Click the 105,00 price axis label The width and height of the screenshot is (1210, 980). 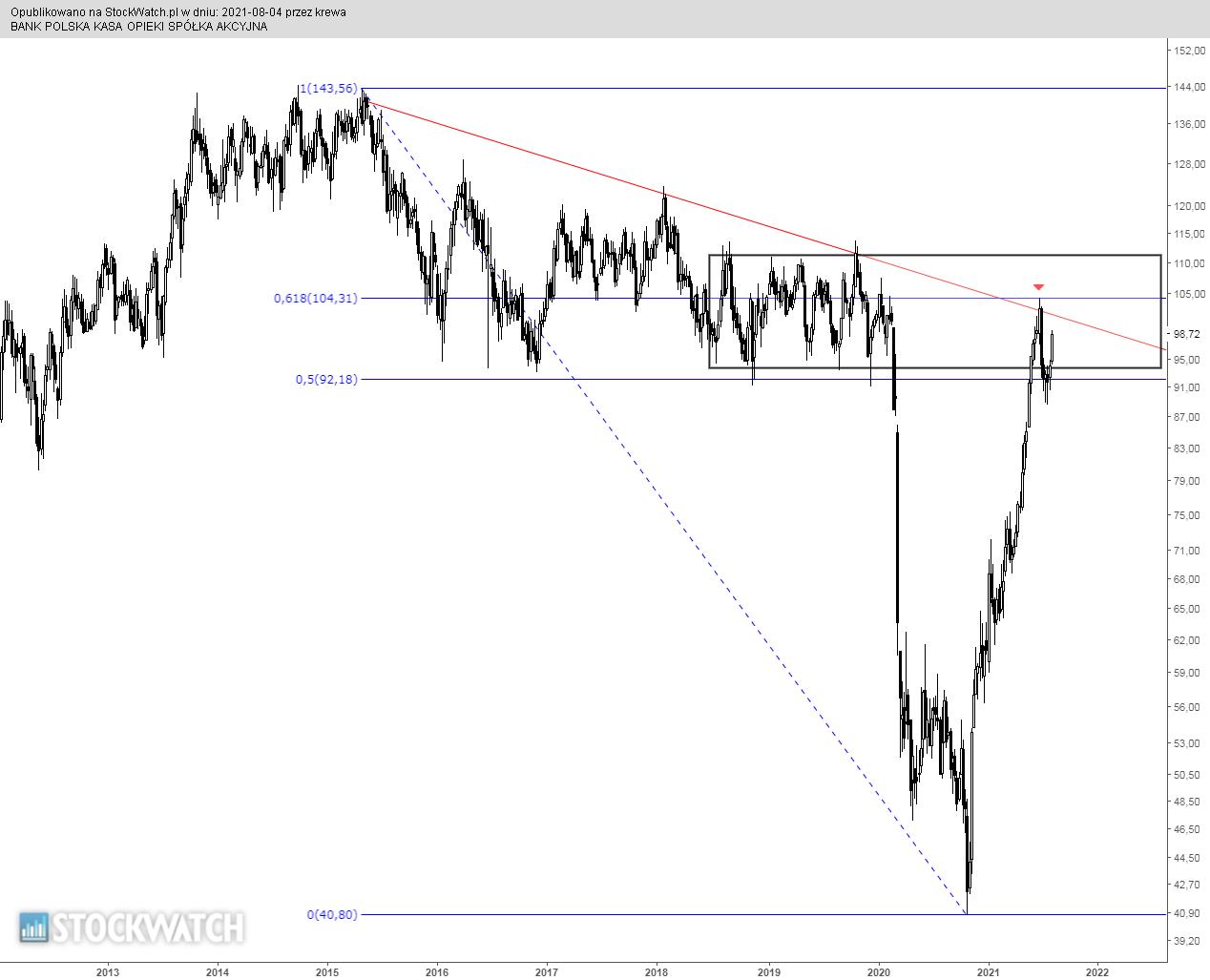click(1188, 294)
